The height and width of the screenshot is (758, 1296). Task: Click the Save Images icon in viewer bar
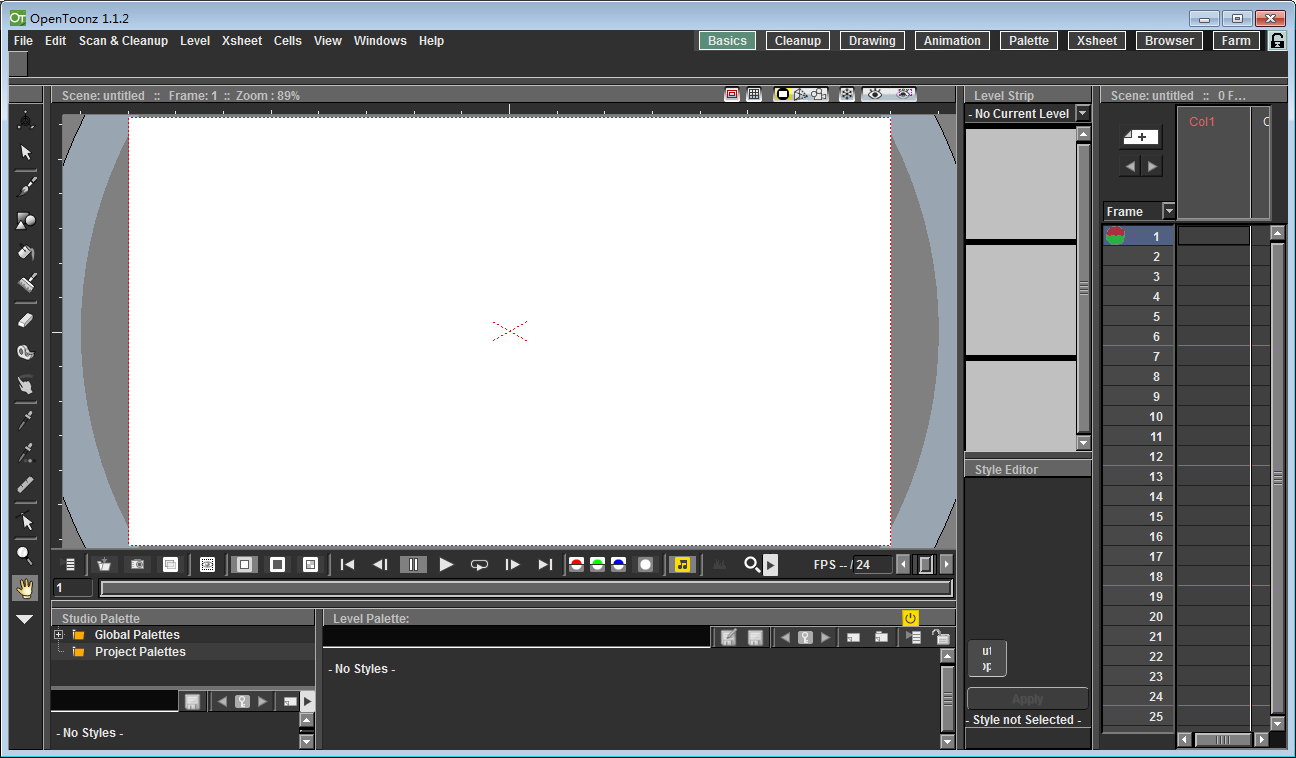tap(104, 564)
